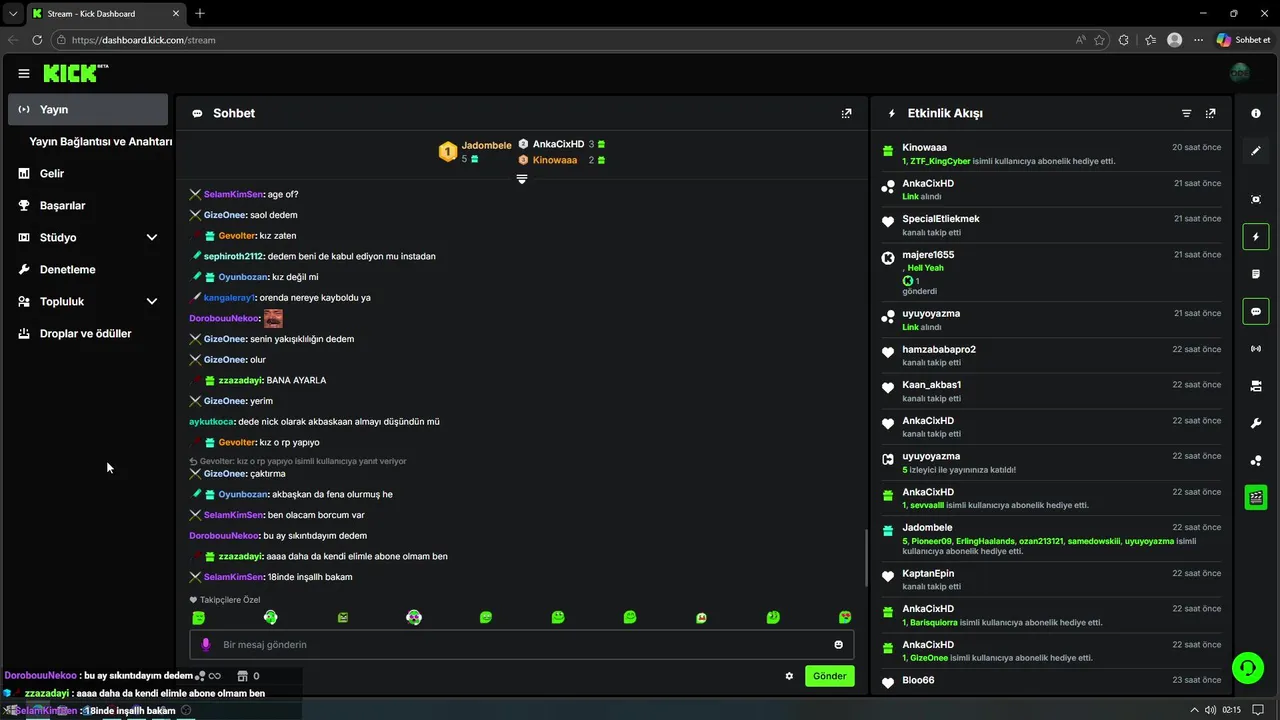Add page to browser favorites star
This screenshot has width=1280, height=720.
(1099, 40)
